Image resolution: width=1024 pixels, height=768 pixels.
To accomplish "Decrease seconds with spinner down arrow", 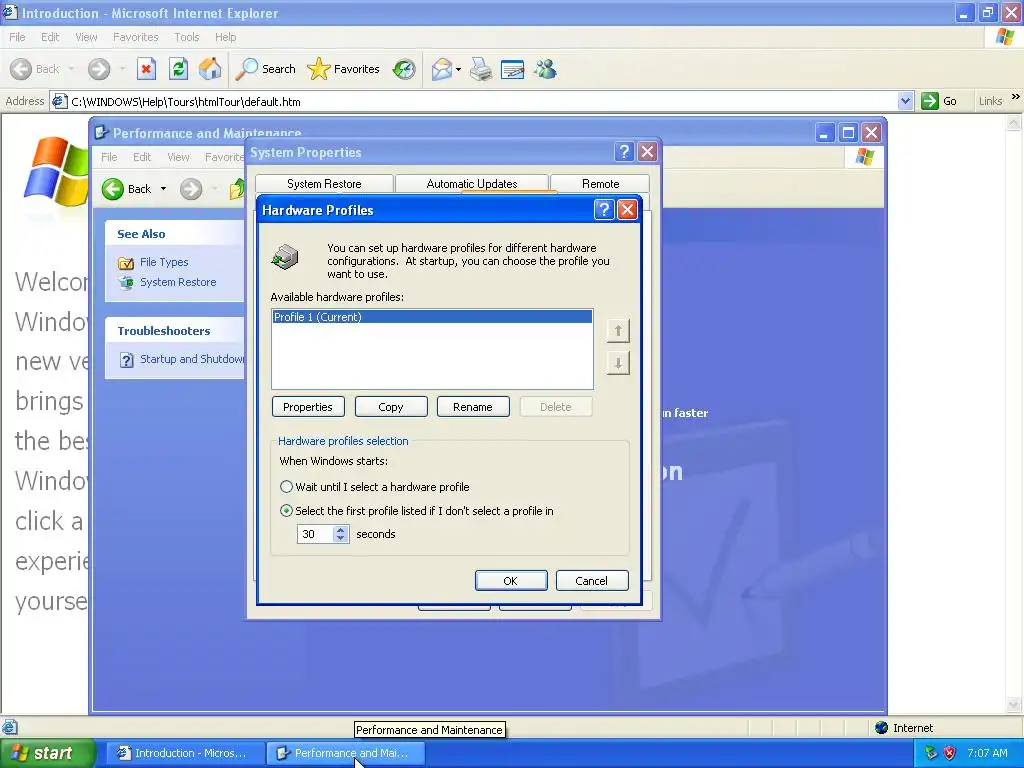I will (x=340, y=538).
